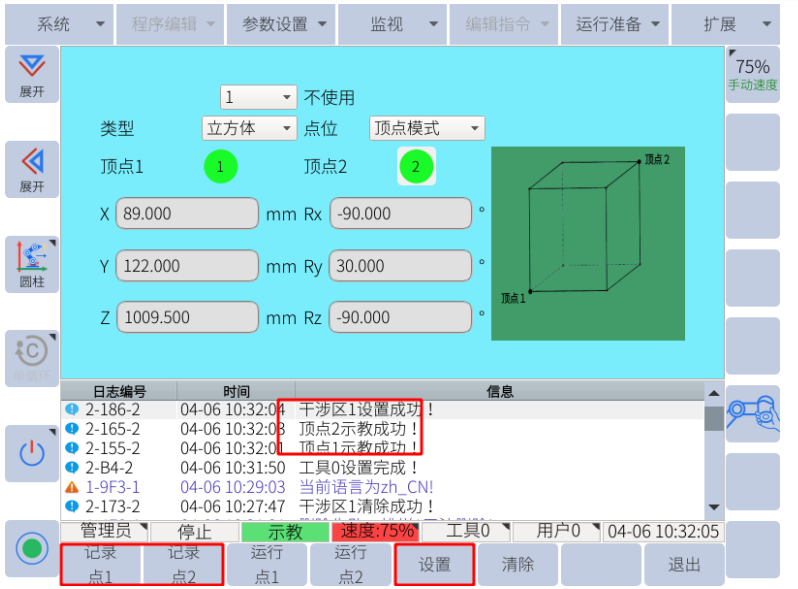Screen dimensions: 798x589
Task: Click the info icon for log 2-186-2
Action: click(71, 409)
